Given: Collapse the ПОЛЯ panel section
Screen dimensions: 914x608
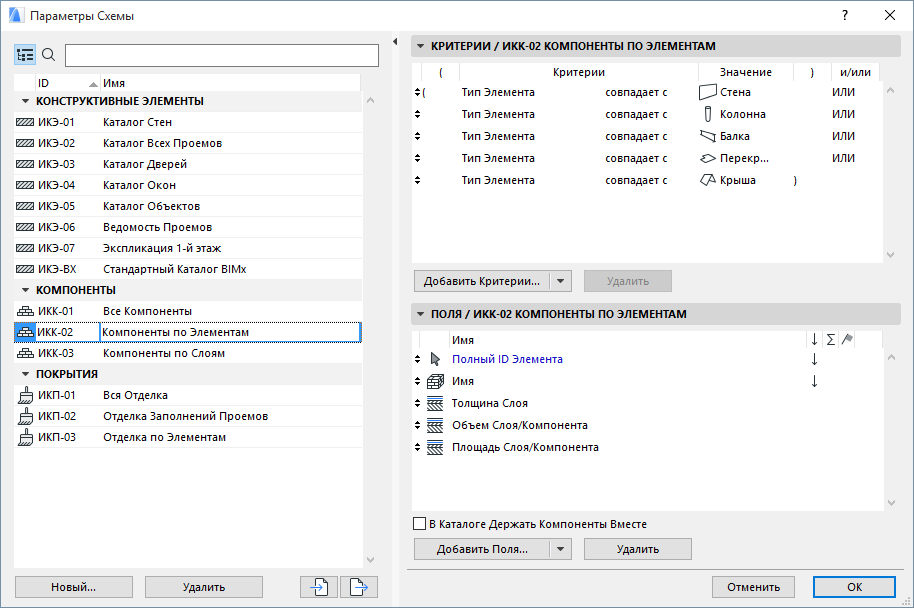Looking at the screenshot, I should pos(422,314).
